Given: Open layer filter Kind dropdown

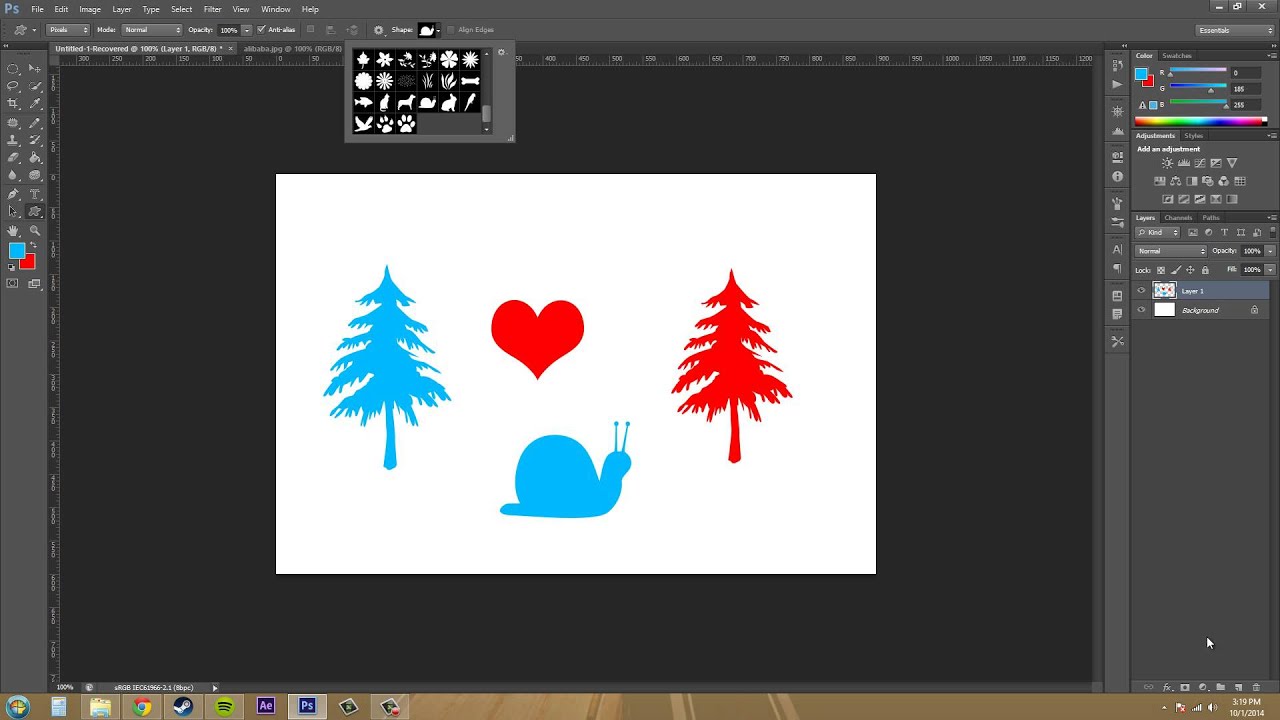Looking at the screenshot, I should pos(1157,232).
